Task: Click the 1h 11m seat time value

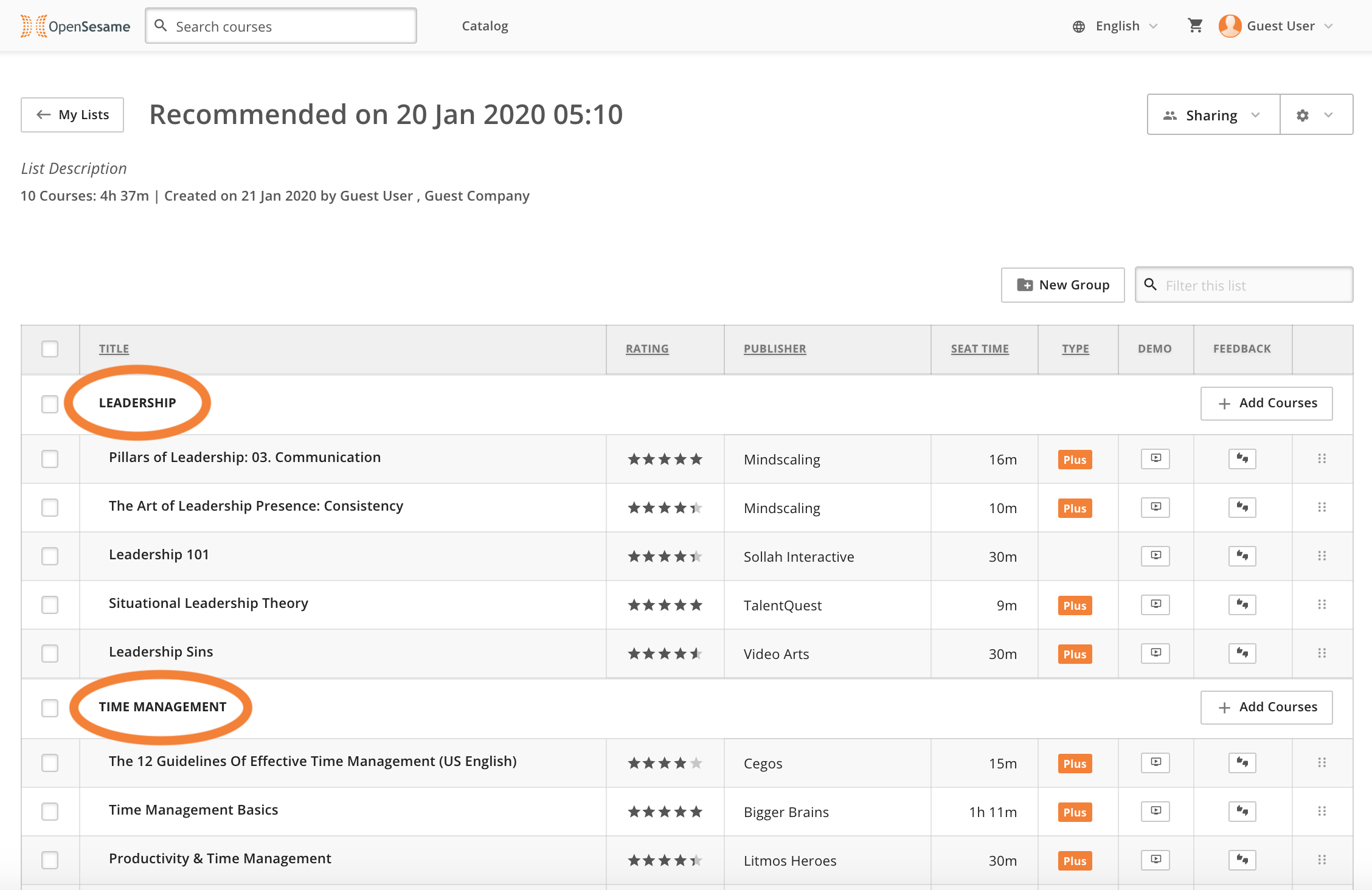Action: point(993,812)
